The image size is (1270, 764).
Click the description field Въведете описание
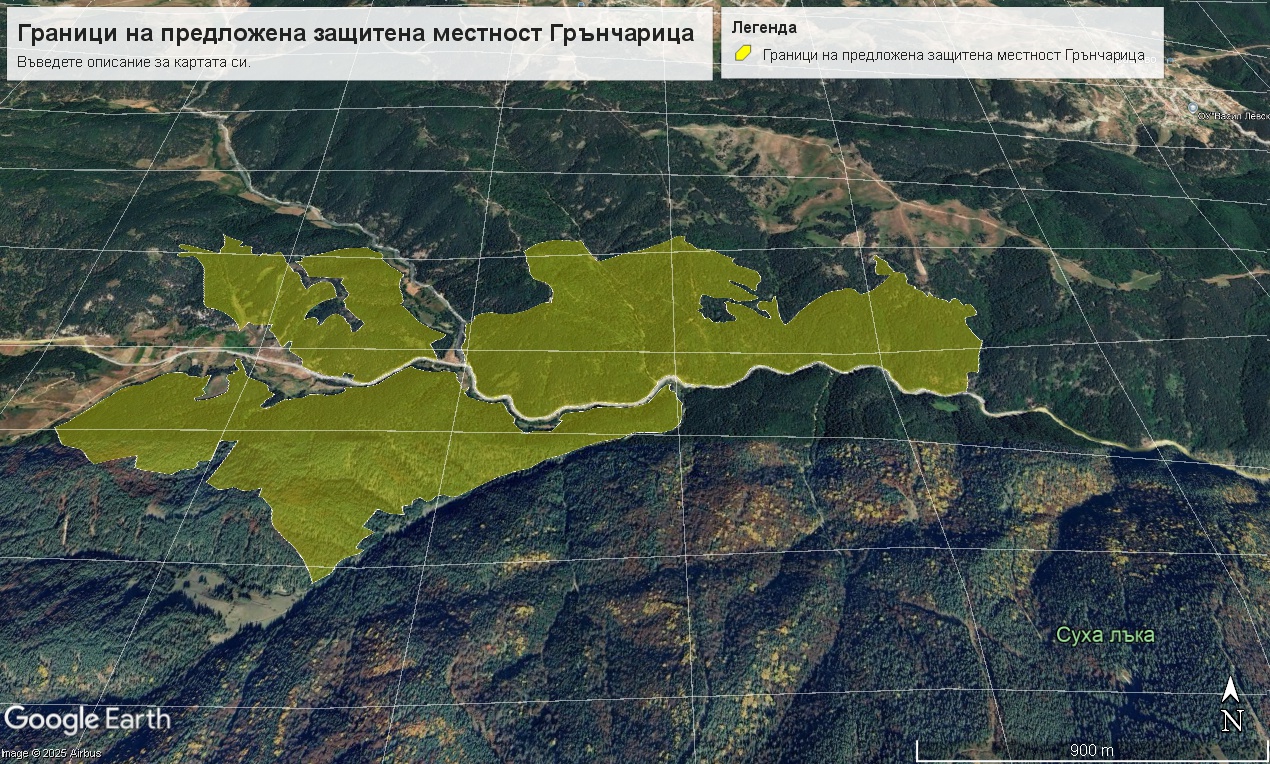point(133,62)
